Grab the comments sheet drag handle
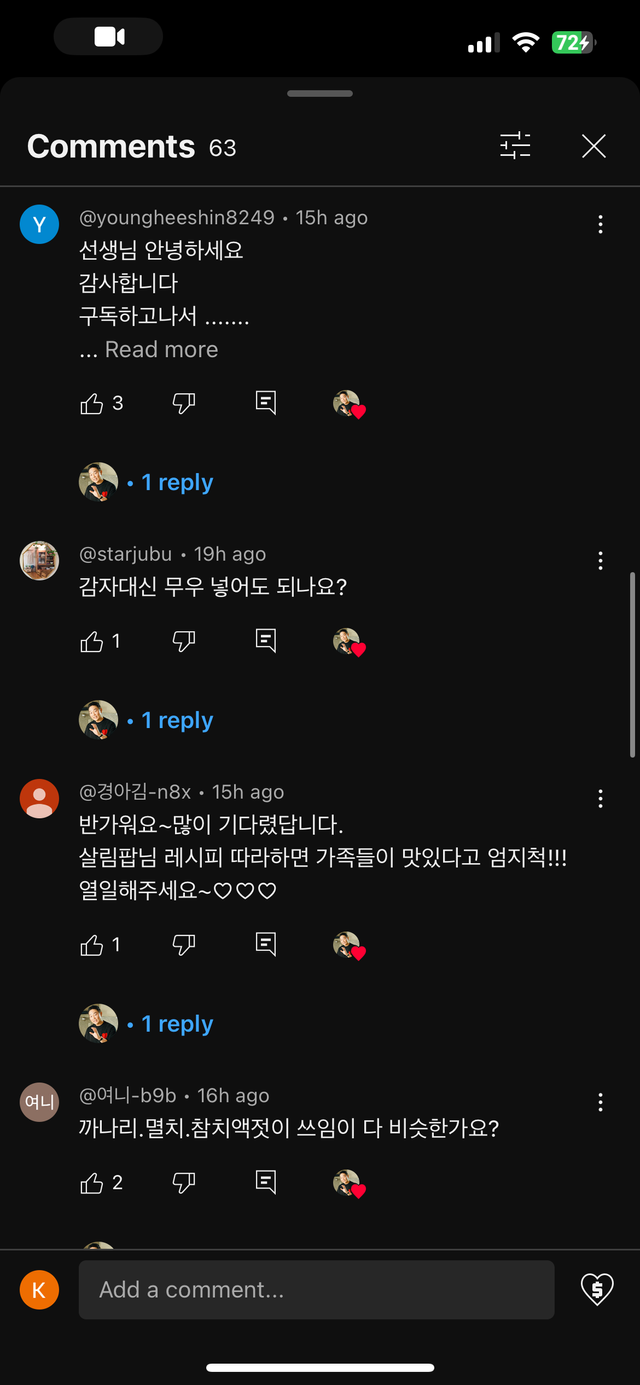 pos(320,94)
